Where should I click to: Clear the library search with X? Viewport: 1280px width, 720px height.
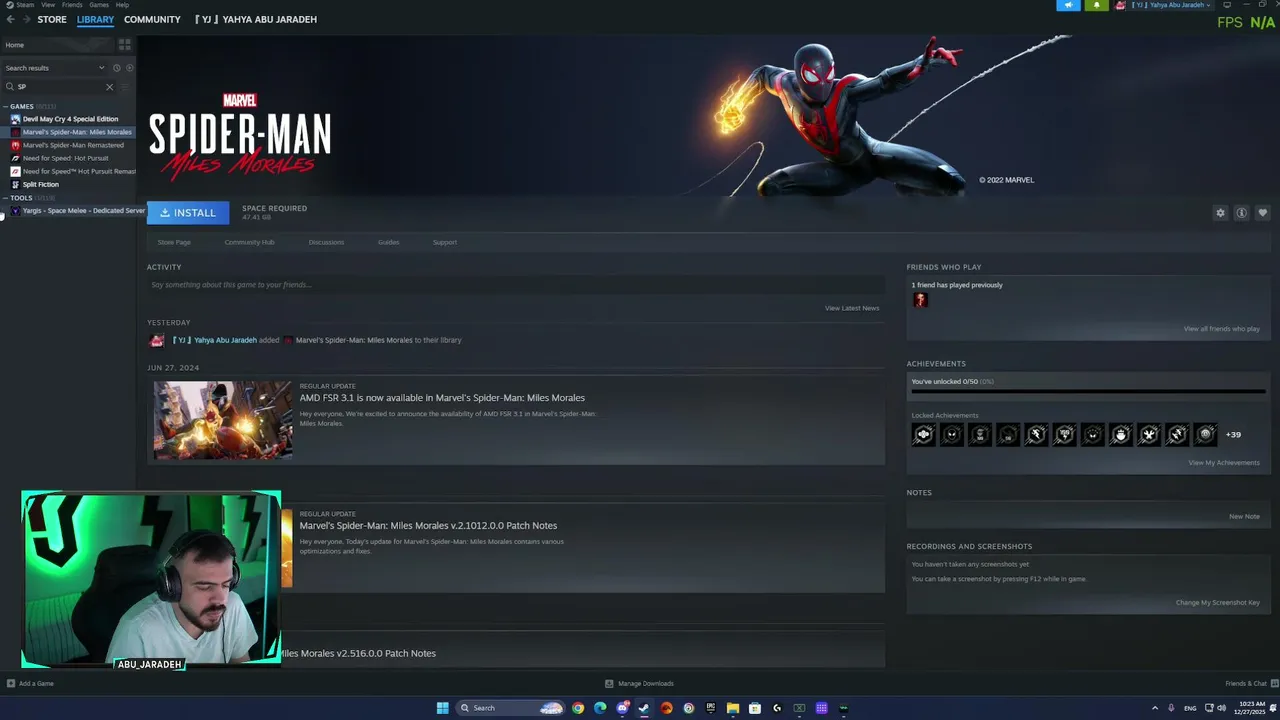pyautogui.click(x=110, y=87)
